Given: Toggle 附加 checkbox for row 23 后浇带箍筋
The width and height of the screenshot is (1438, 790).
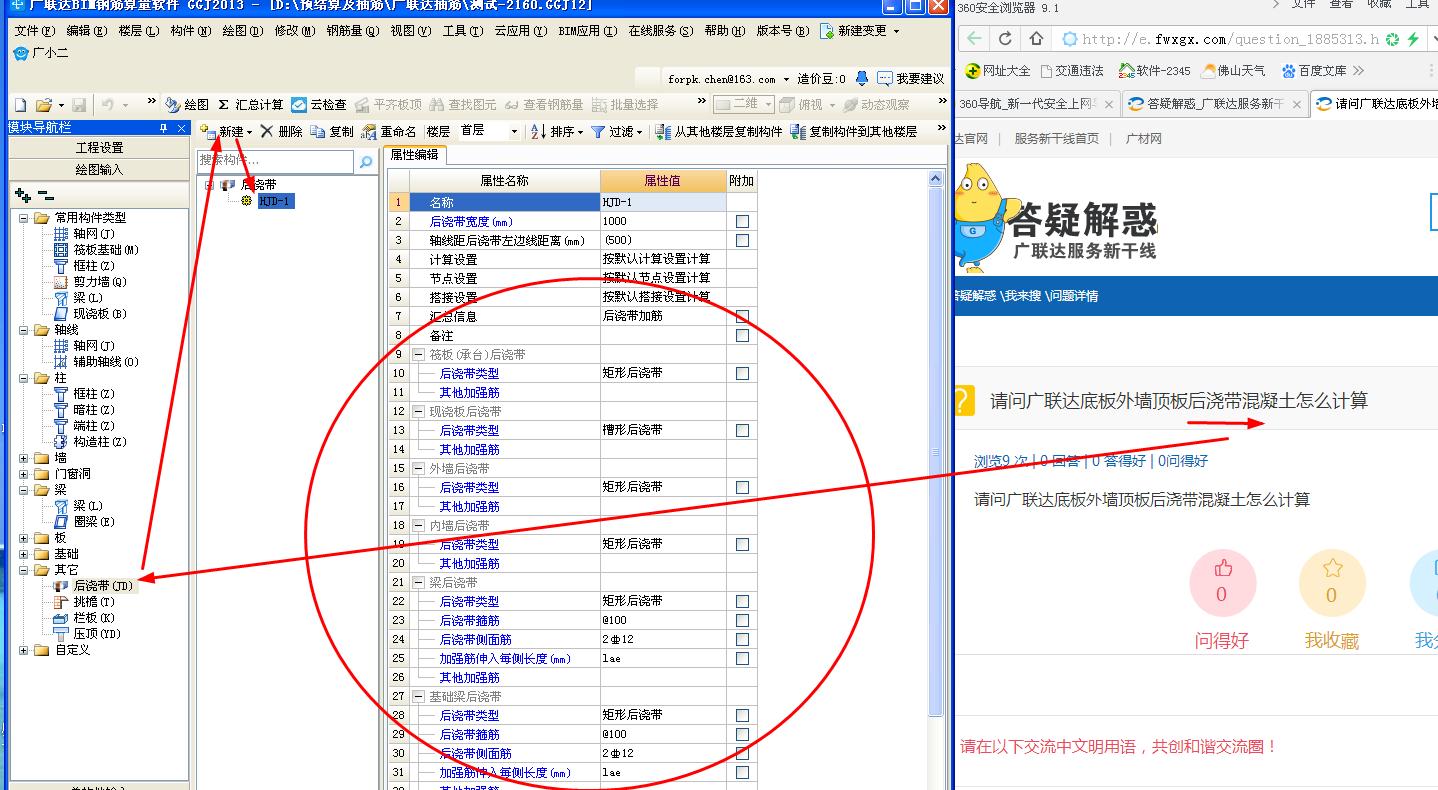Looking at the screenshot, I should point(742,620).
